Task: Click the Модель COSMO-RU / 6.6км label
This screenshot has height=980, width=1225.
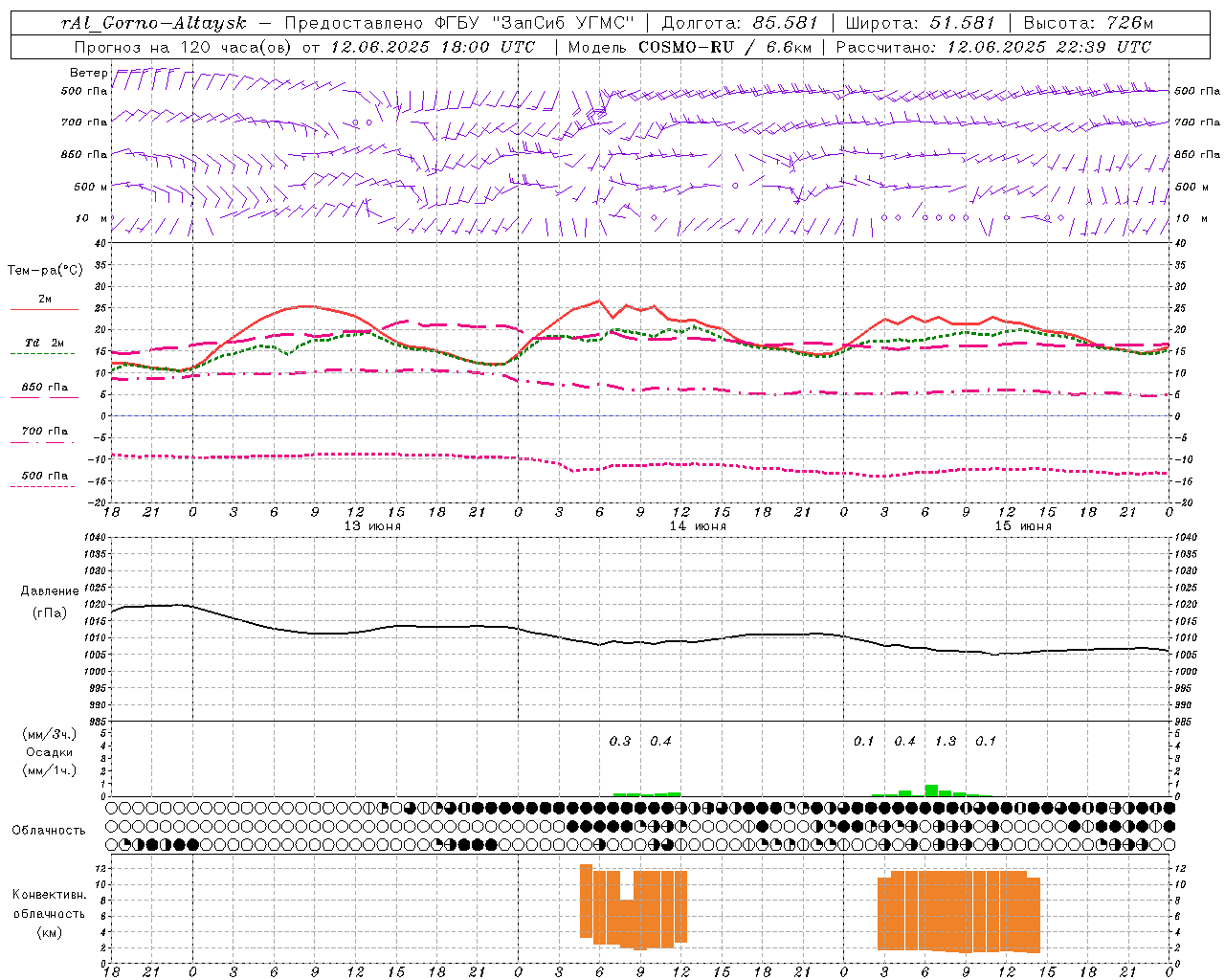Action: [x=689, y=47]
